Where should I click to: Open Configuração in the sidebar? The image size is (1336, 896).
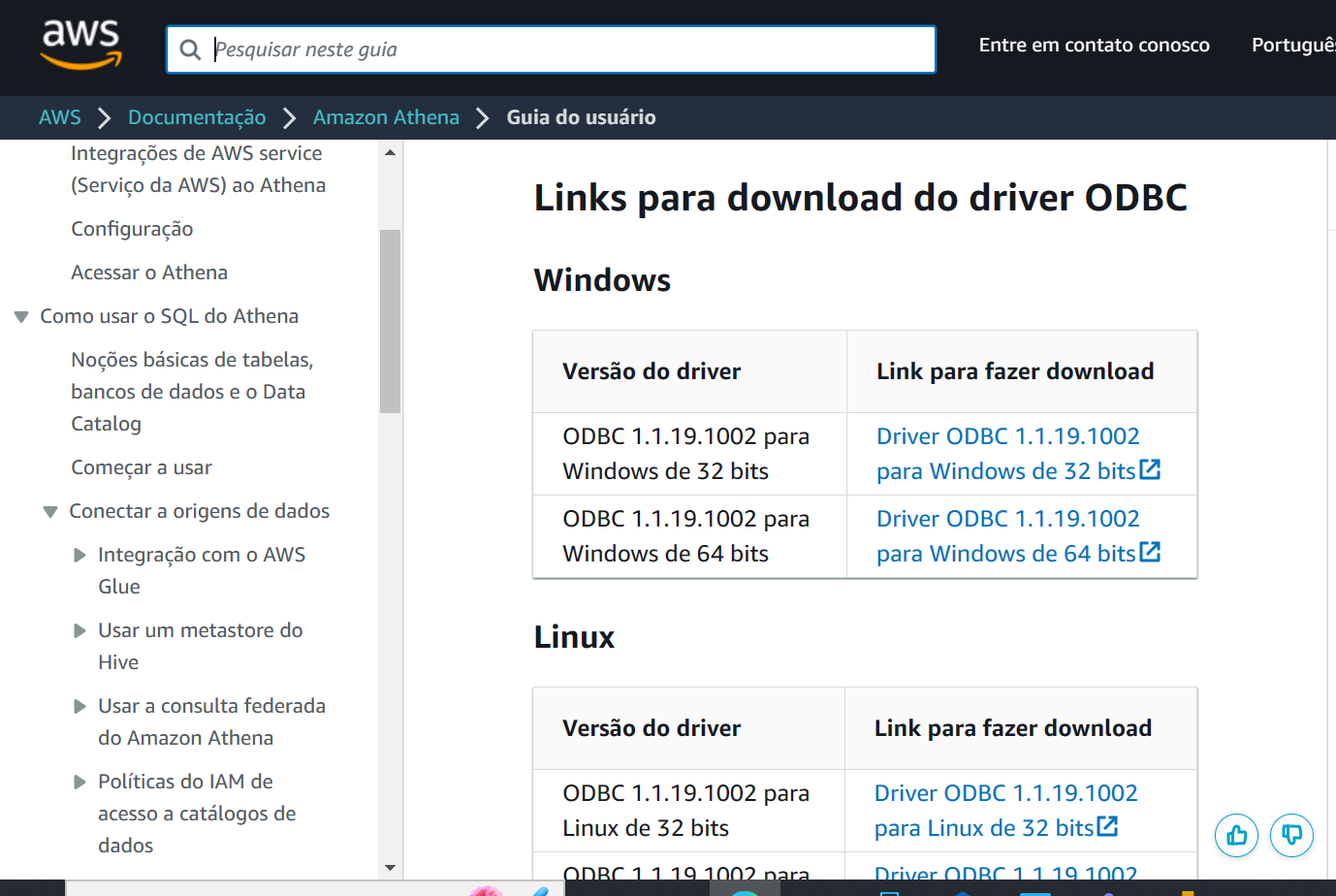(x=132, y=229)
